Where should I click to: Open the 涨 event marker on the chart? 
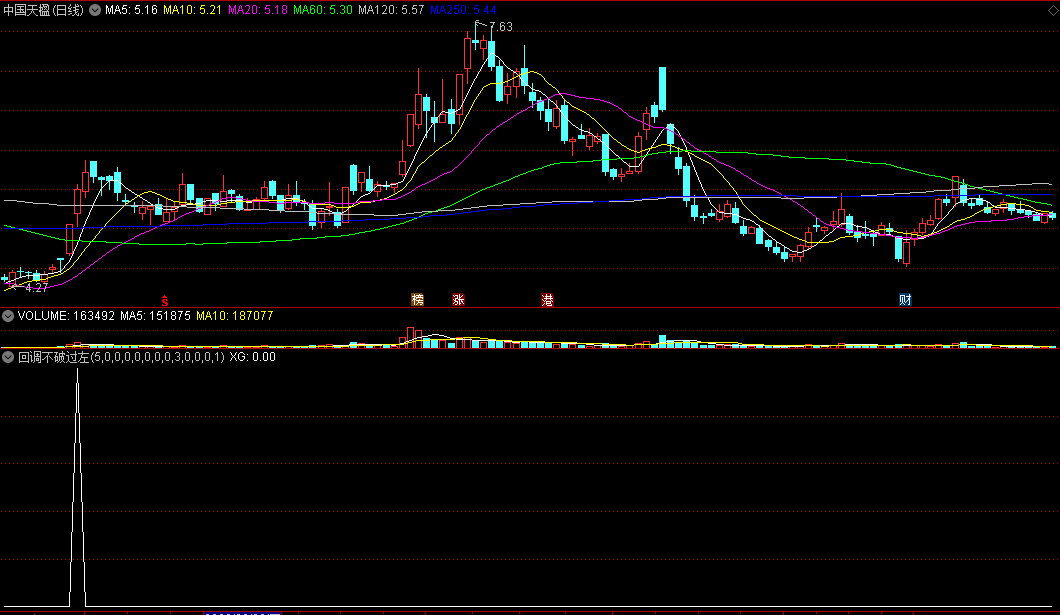click(x=458, y=299)
